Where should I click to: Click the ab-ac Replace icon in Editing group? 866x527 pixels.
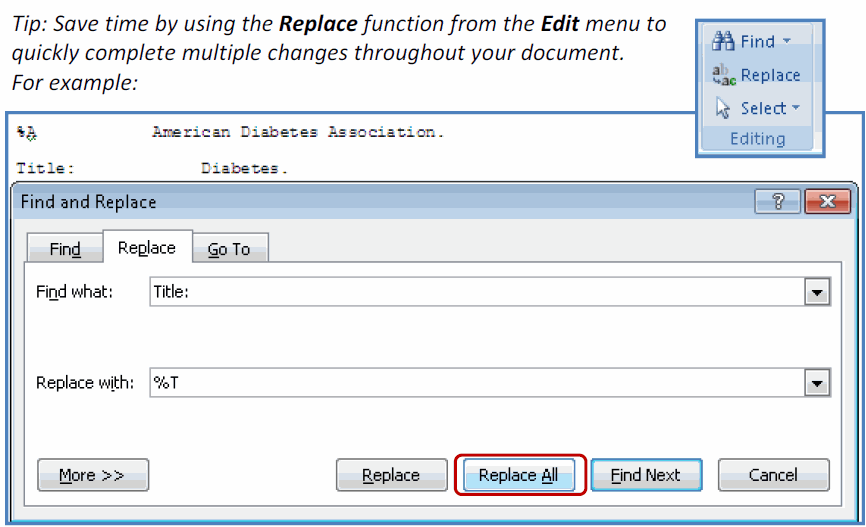(724, 75)
